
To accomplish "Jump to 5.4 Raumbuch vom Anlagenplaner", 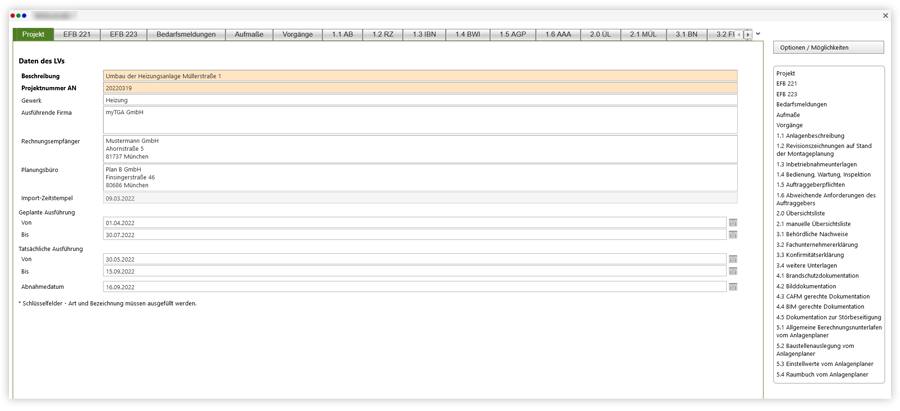I will 824,374.
